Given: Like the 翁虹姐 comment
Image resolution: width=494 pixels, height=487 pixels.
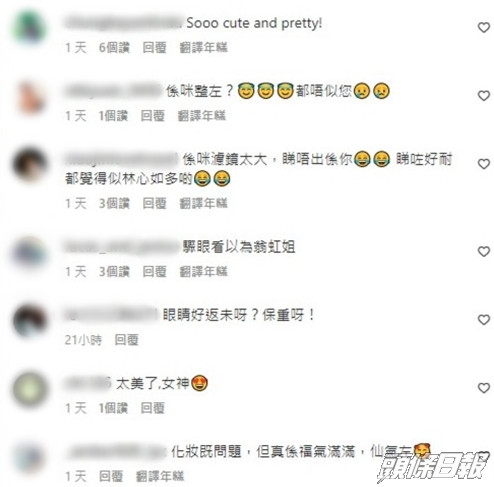Looking at the screenshot, I should click(483, 252).
